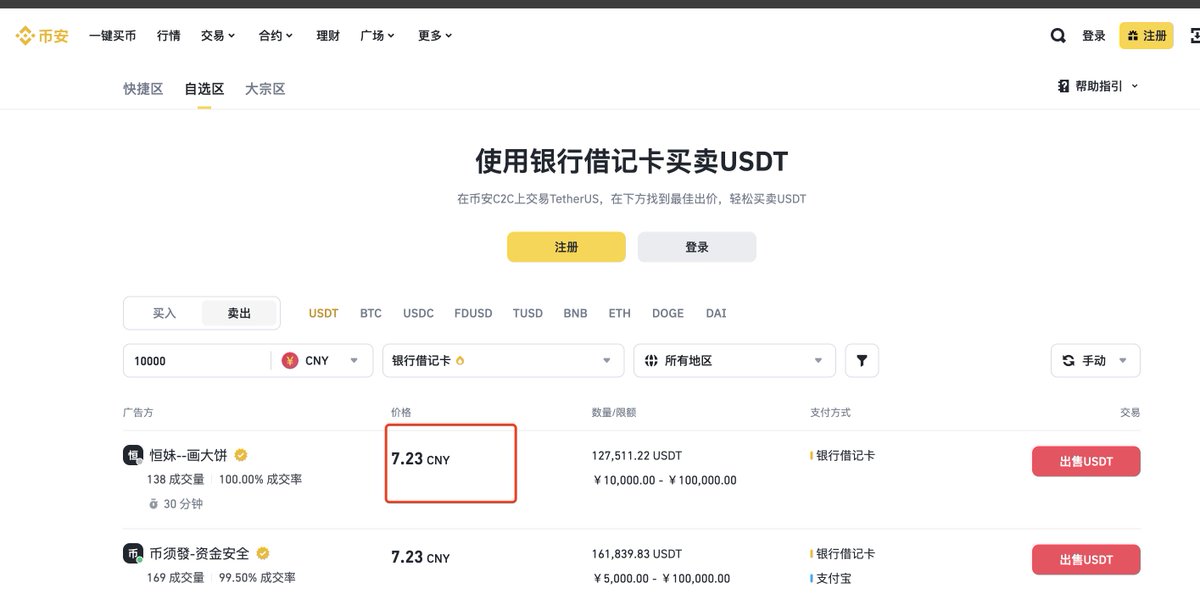1200x594 pixels.
Task: Click 出售USDT for 币须發-资金安全
Action: [x=1086, y=559]
